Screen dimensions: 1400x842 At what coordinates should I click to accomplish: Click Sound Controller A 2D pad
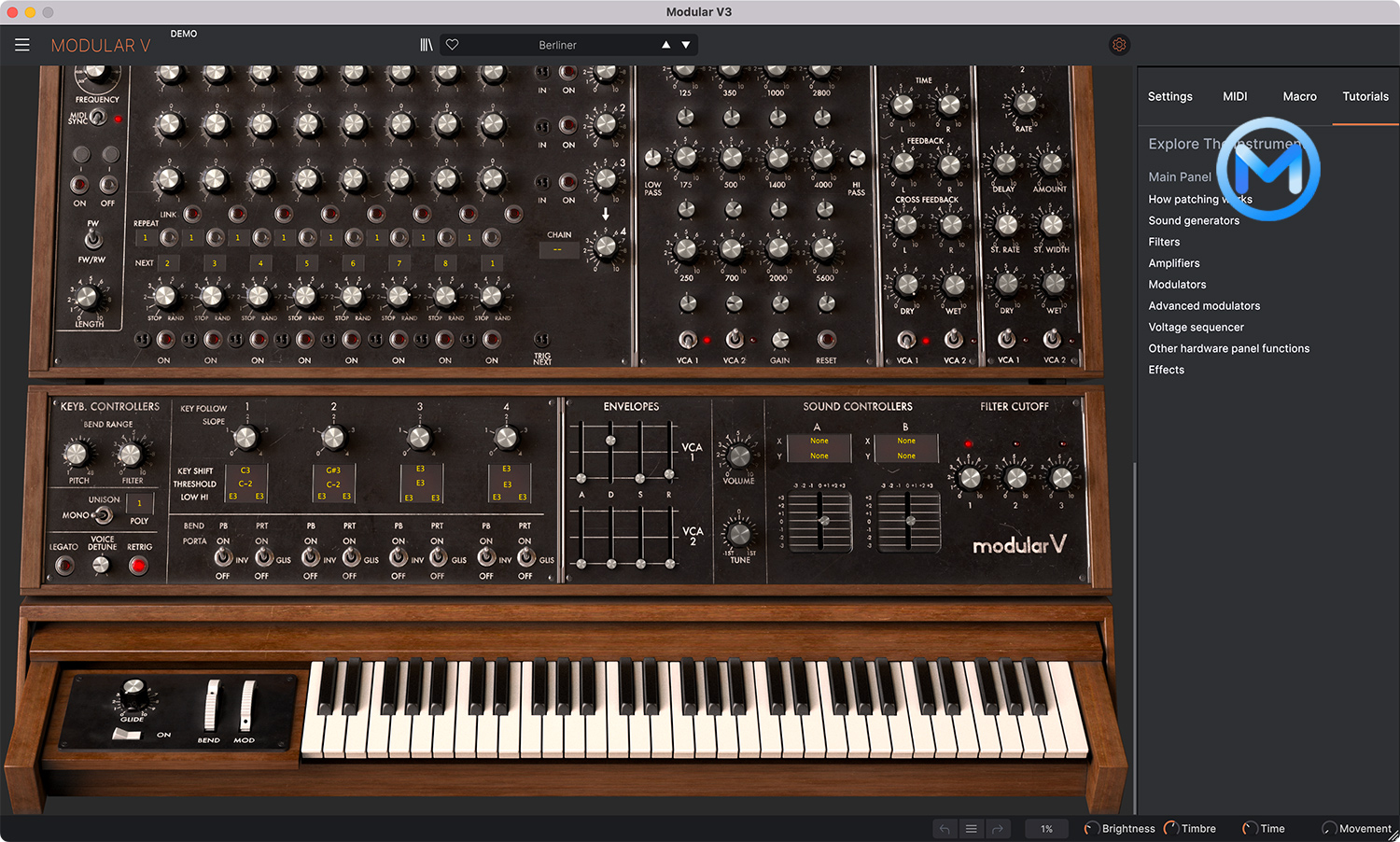[820, 522]
